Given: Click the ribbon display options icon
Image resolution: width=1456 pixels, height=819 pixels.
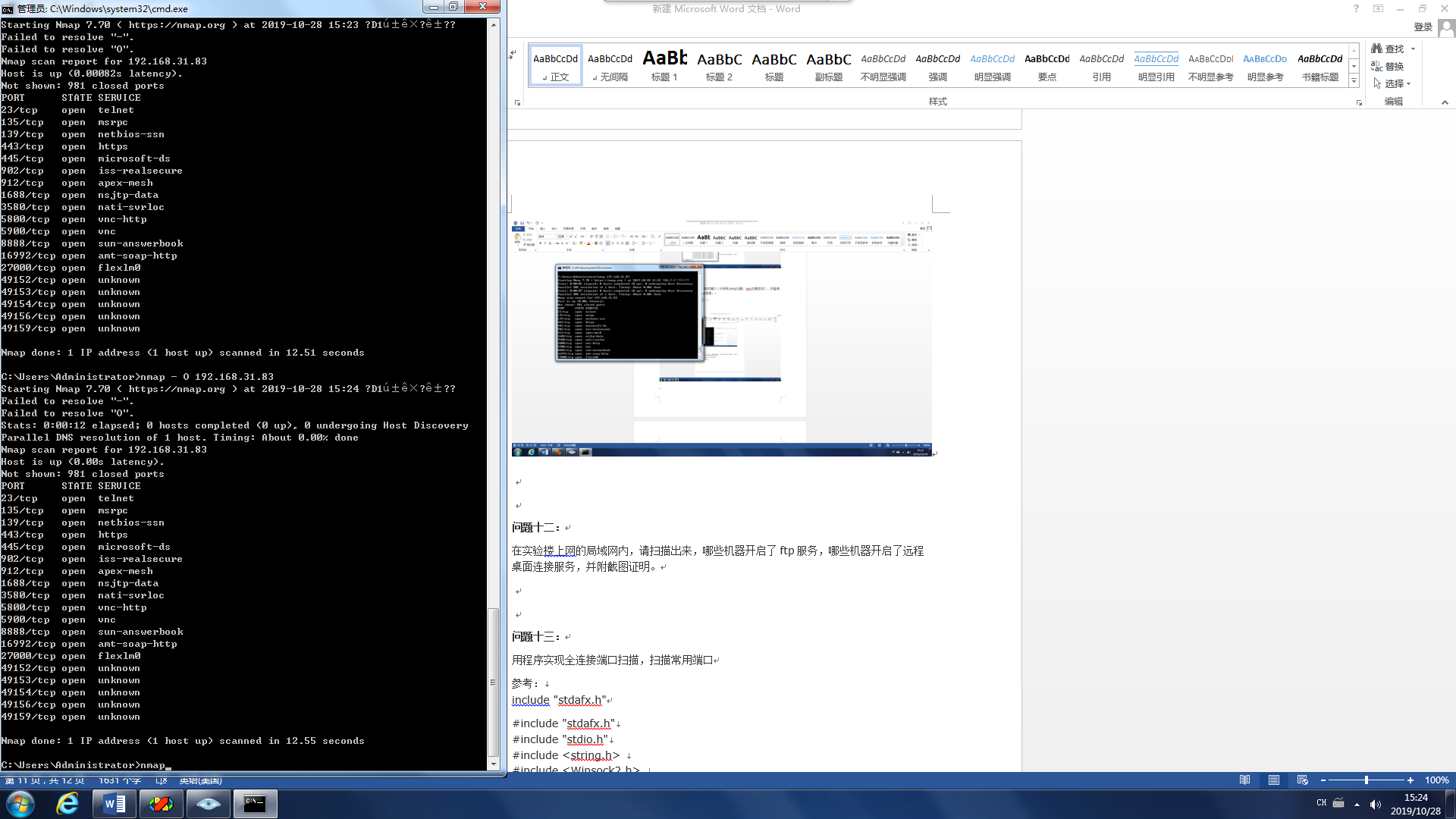Looking at the screenshot, I should [1378, 8].
